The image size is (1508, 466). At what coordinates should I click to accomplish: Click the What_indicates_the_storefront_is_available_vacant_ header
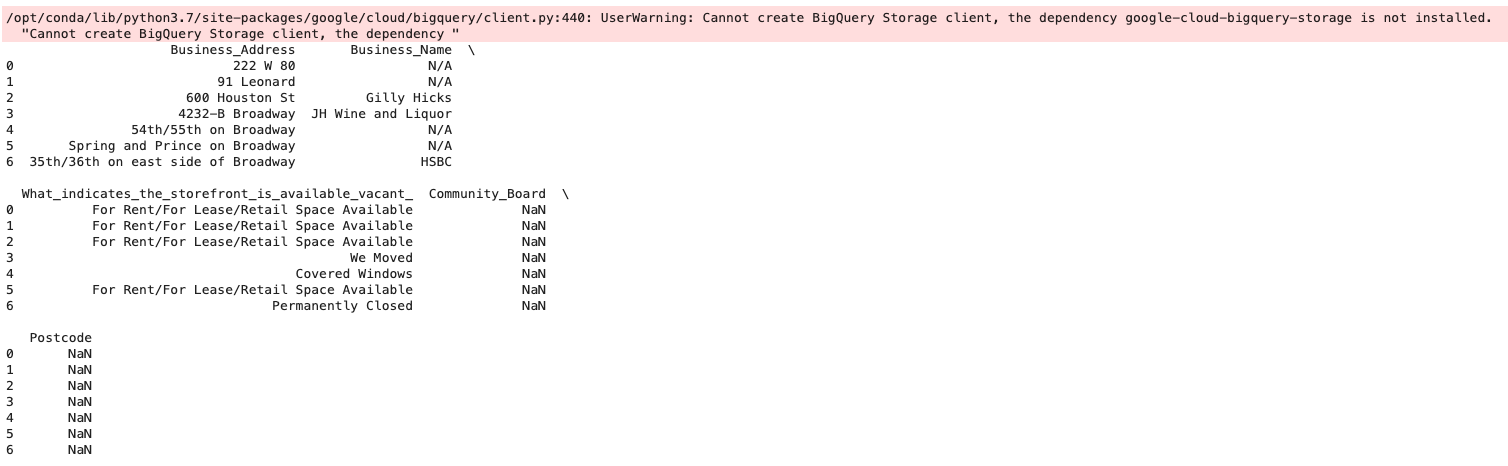coord(217,193)
